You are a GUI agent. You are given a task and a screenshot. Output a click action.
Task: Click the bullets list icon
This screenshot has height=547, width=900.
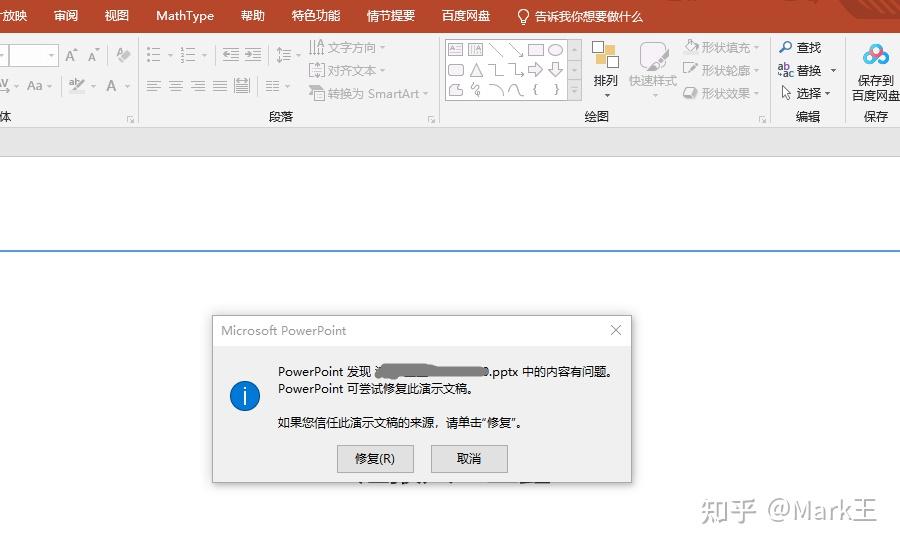(154, 55)
